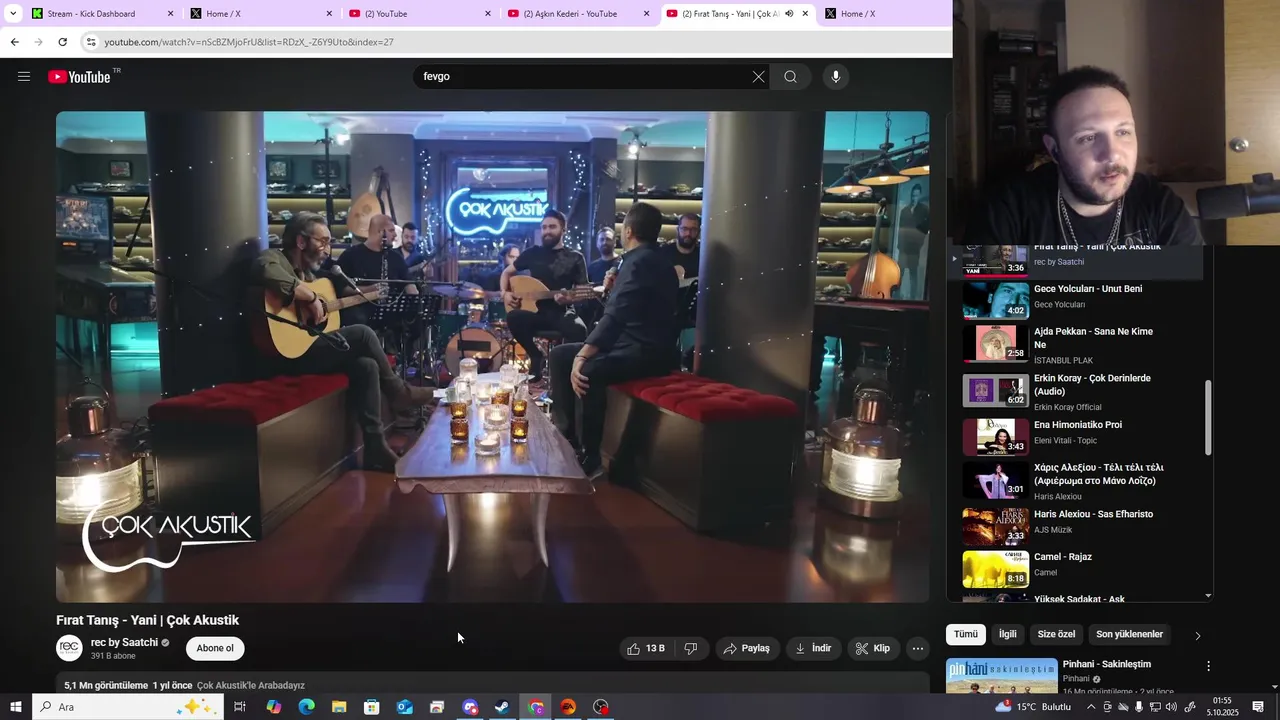Select the İlgili filter chip
The height and width of the screenshot is (720, 1280).
(x=1008, y=634)
